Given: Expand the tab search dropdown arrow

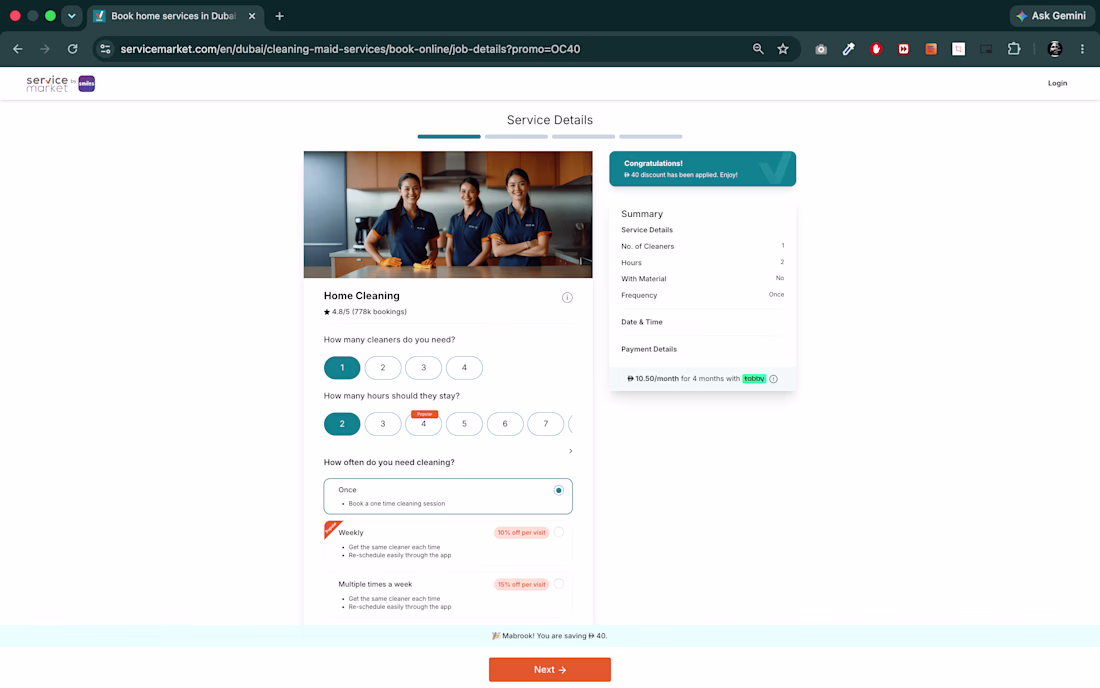Looking at the screenshot, I should point(72,16).
